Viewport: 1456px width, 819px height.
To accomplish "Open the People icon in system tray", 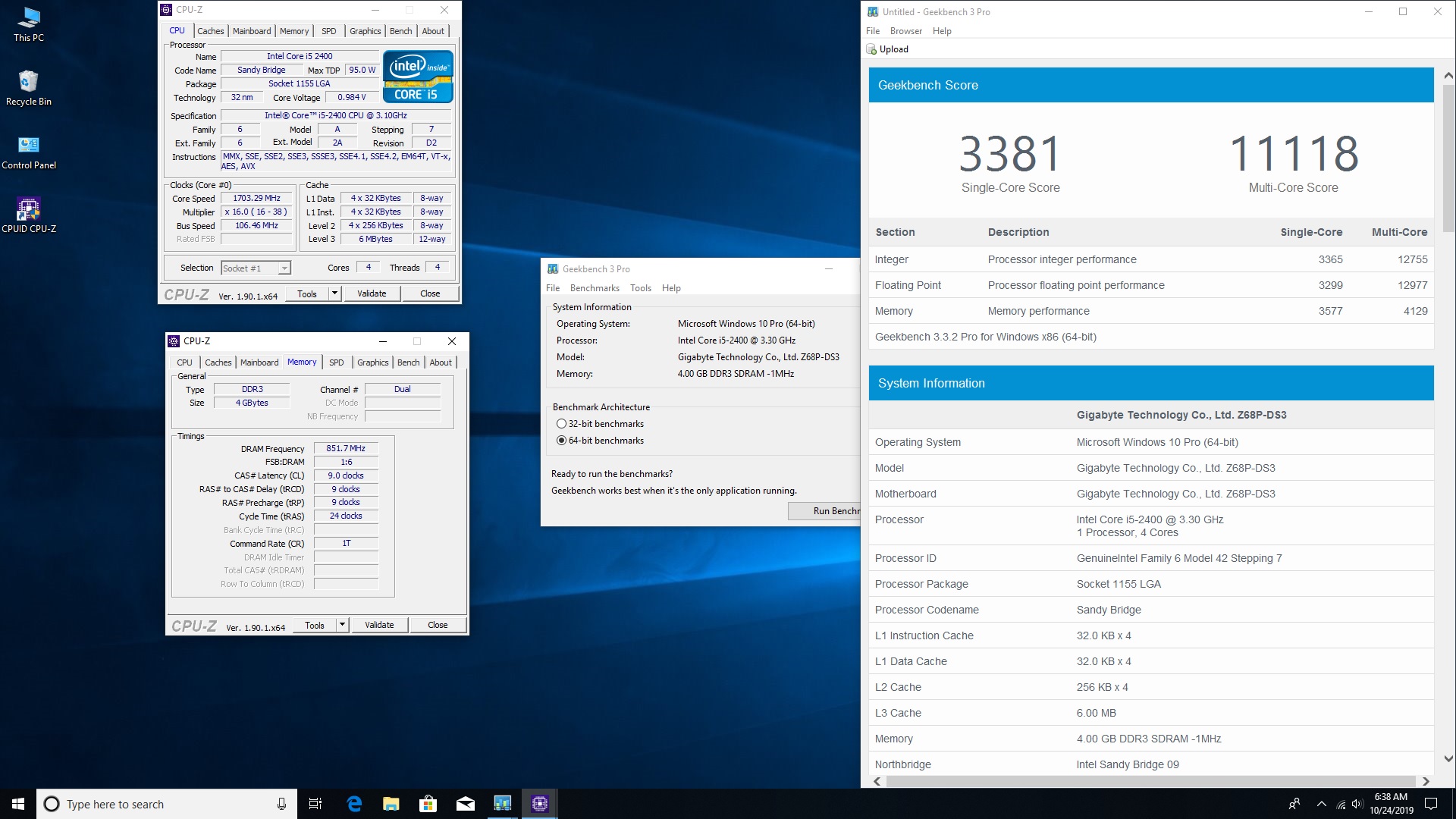I will (1294, 804).
